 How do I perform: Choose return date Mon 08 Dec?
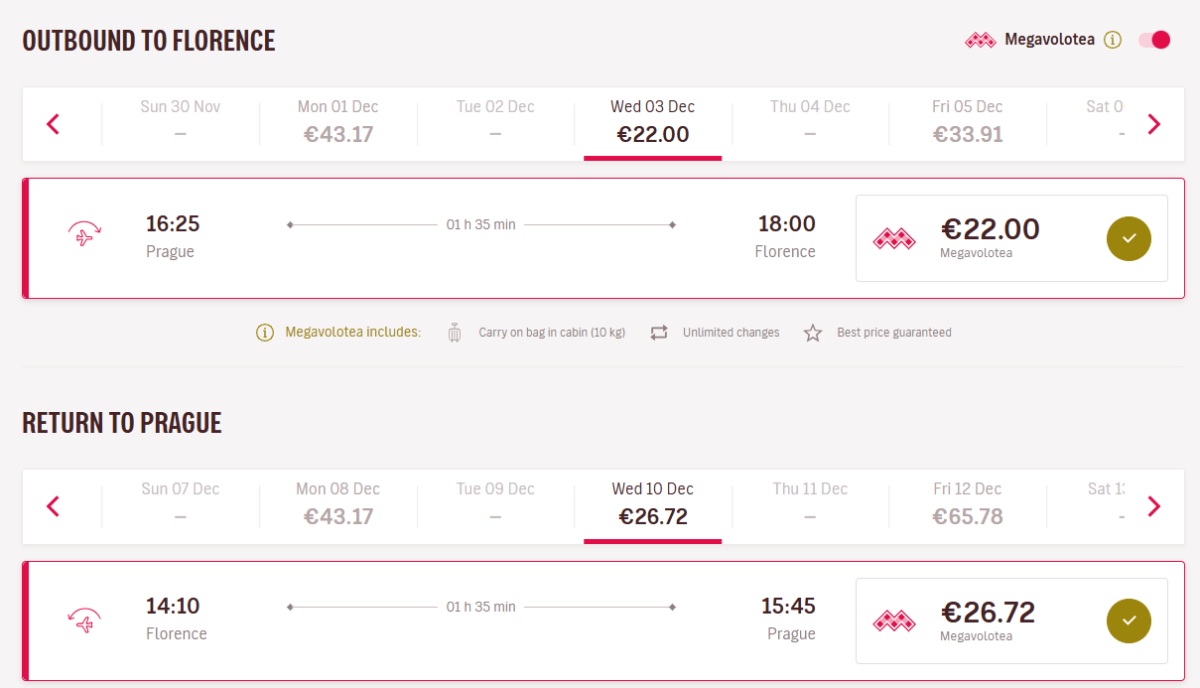coord(338,504)
